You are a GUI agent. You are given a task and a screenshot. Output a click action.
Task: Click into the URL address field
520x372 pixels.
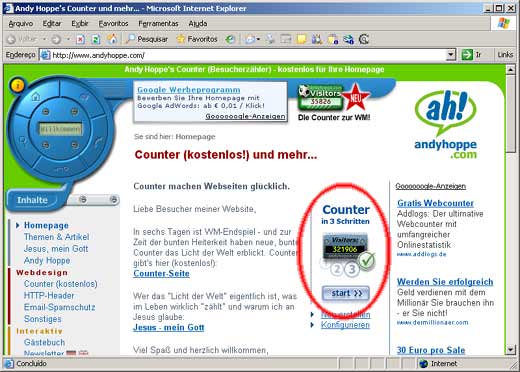pos(248,55)
